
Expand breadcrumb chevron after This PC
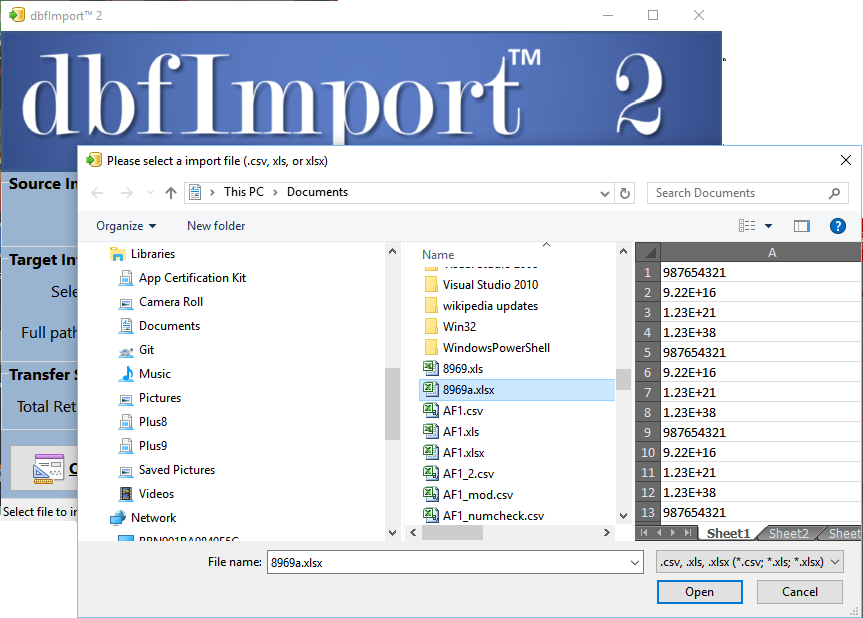click(x=275, y=193)
